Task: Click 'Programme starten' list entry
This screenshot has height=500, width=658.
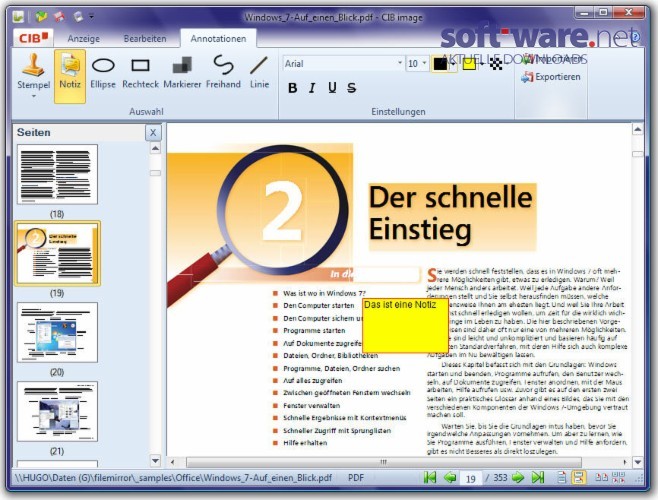Action: tap(314, 331)
